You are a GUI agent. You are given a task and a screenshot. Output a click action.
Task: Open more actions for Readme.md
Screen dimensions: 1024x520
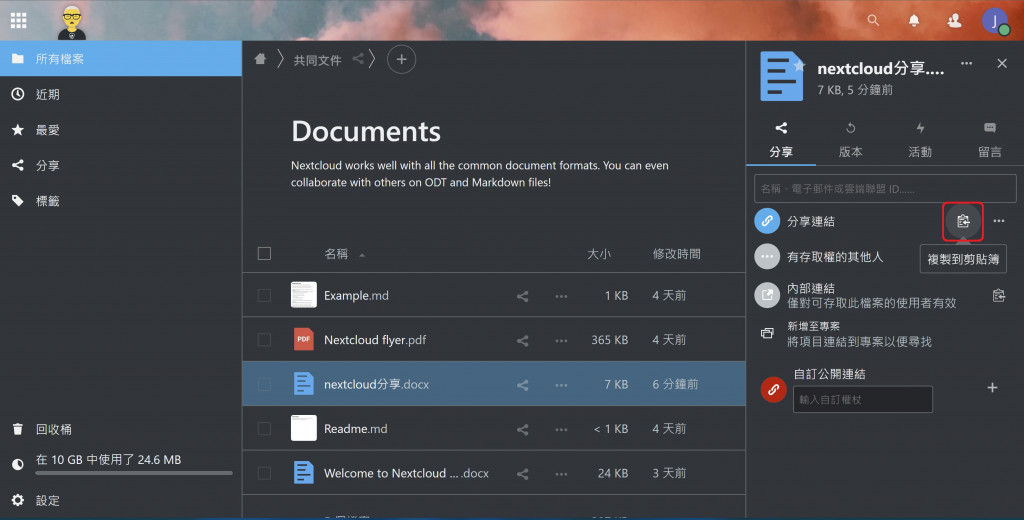(561, 429)
